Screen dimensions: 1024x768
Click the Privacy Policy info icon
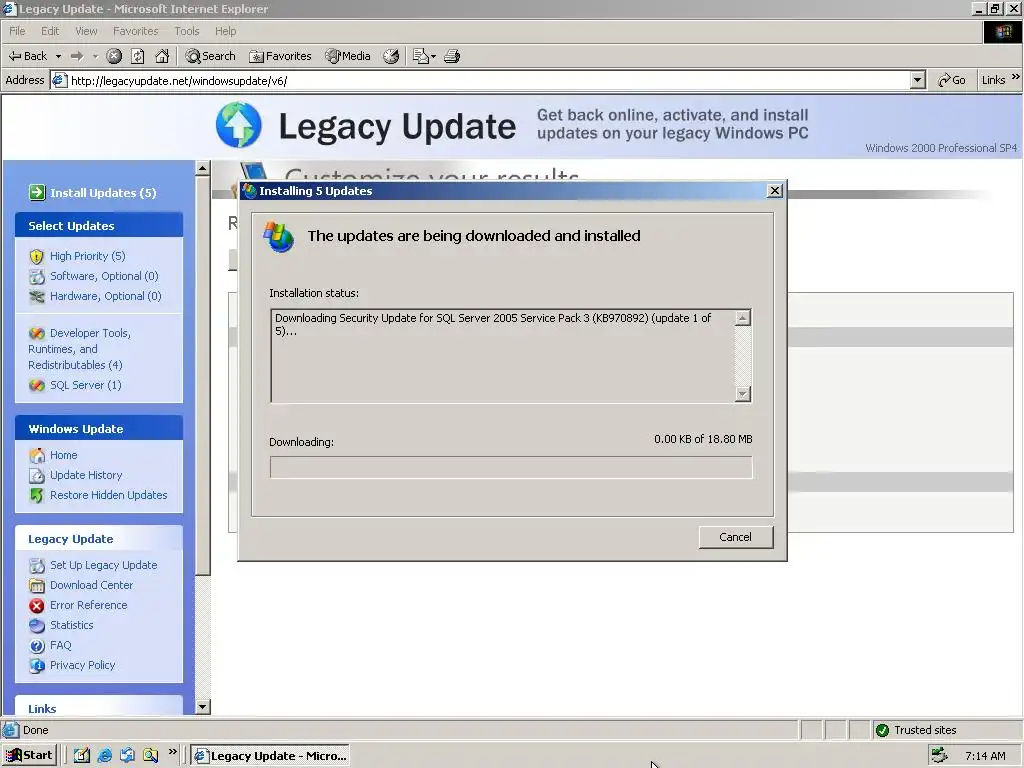(37, 666)
